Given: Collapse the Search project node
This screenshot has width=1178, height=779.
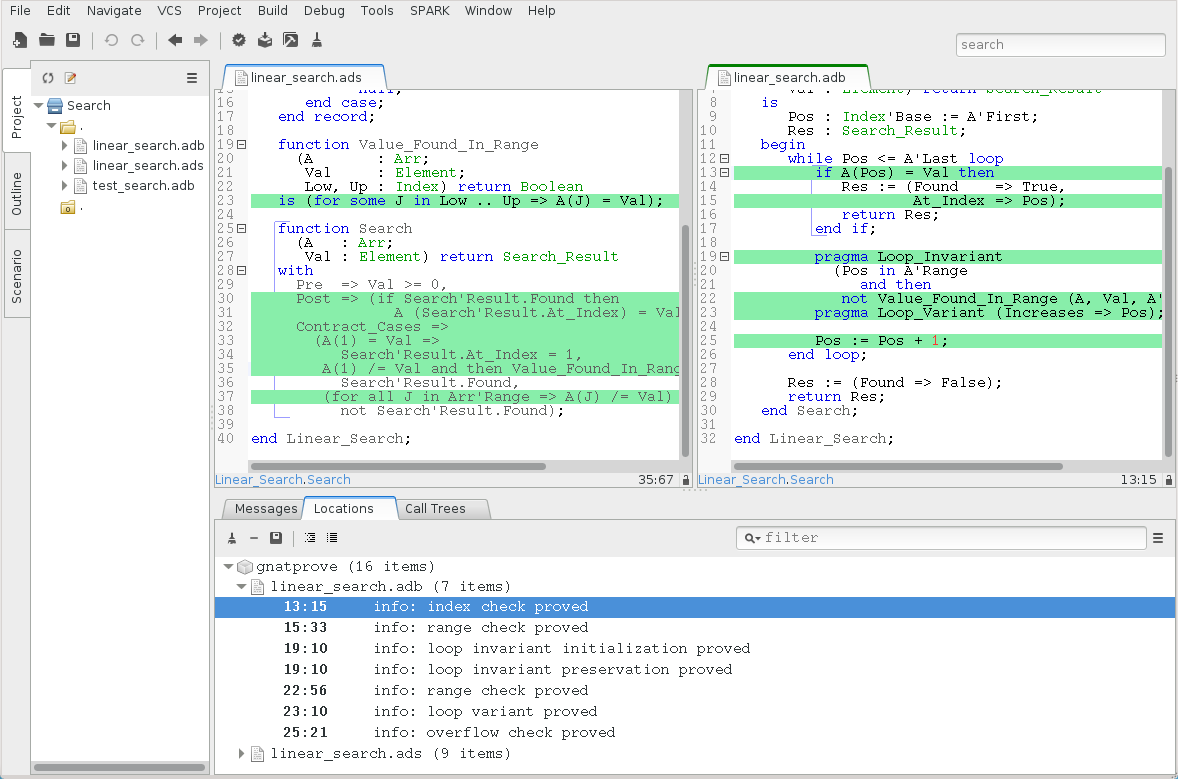Looking at the screenshot, I should (x=38, y=106).
